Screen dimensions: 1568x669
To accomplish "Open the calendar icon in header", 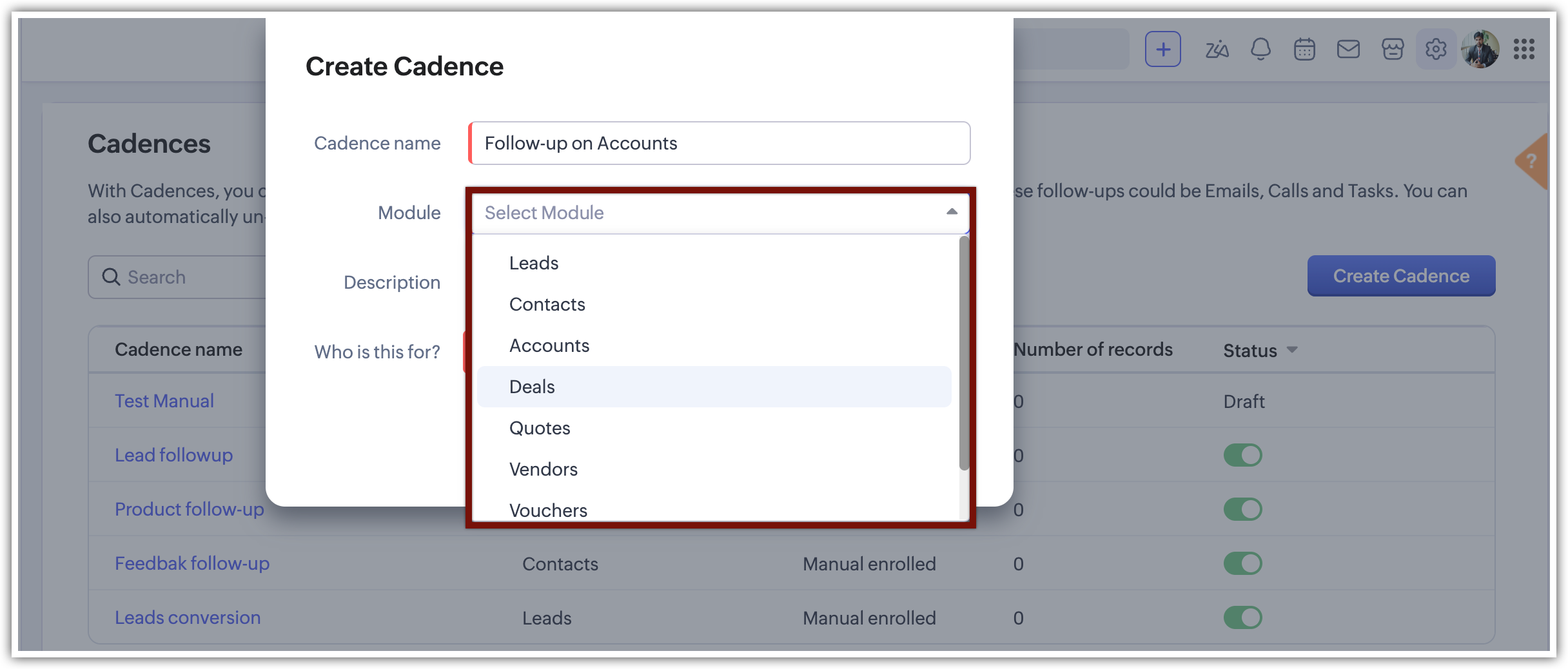I will [1304, 49].
